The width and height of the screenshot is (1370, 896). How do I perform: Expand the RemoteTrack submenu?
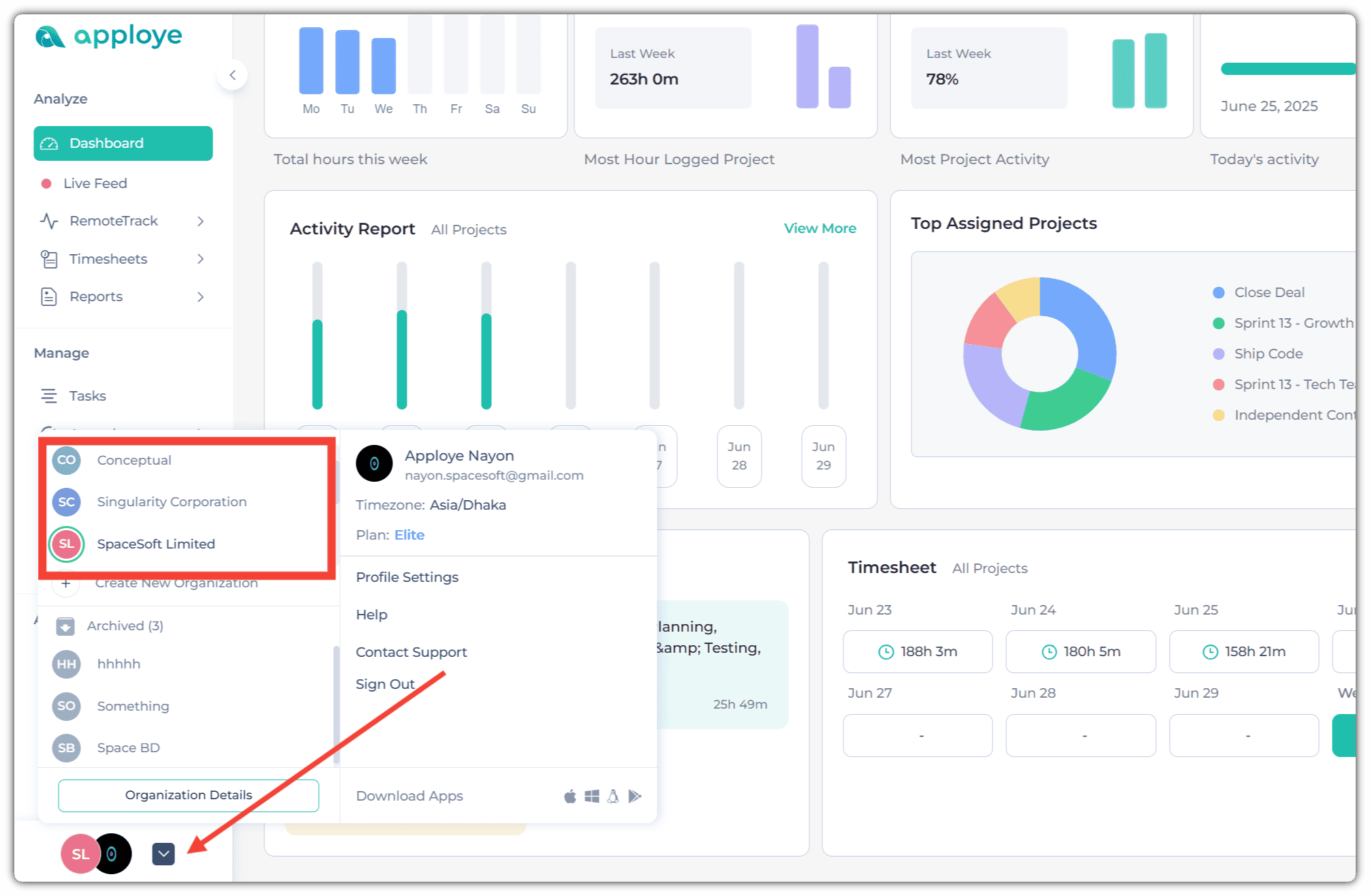pos(200,221)
